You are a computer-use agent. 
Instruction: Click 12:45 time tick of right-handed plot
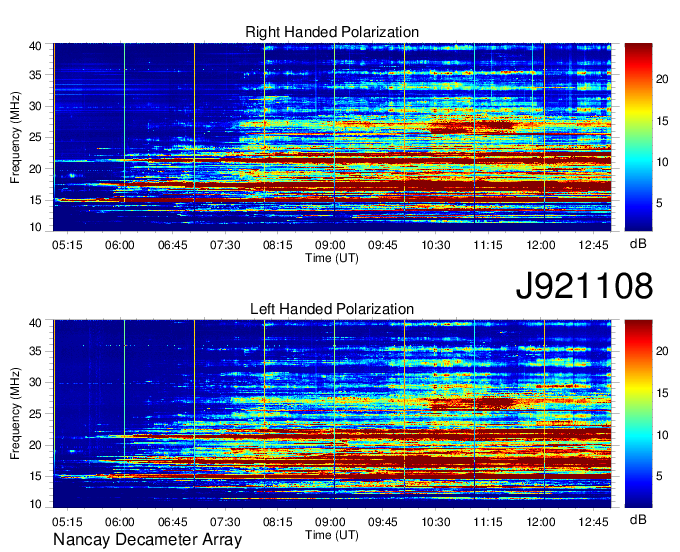pos(593,245)
